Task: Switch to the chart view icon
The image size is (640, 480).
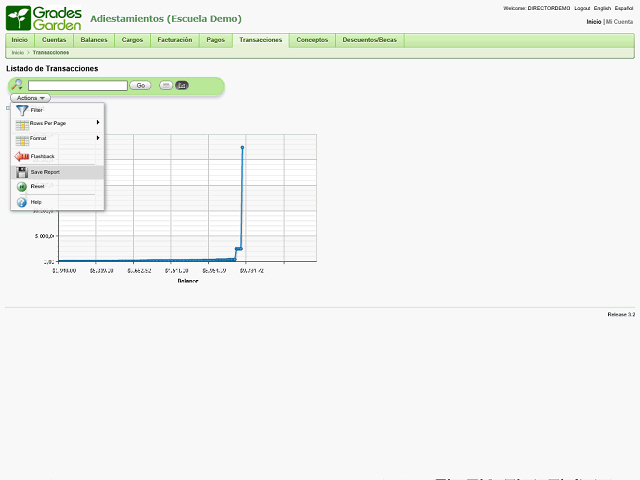Action: (182, 85)
